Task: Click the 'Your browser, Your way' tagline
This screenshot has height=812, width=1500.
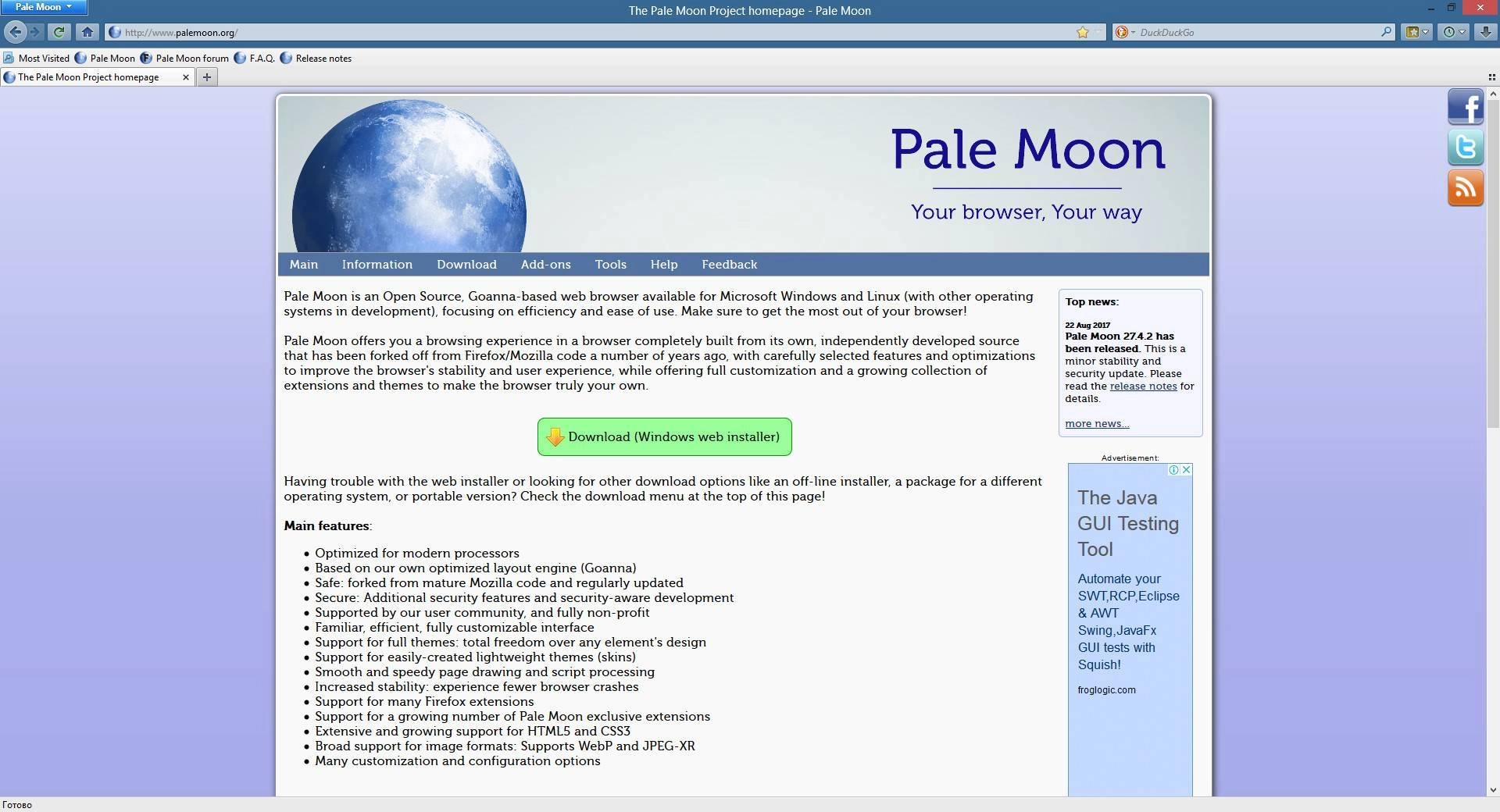Action: pos(1027,212)
